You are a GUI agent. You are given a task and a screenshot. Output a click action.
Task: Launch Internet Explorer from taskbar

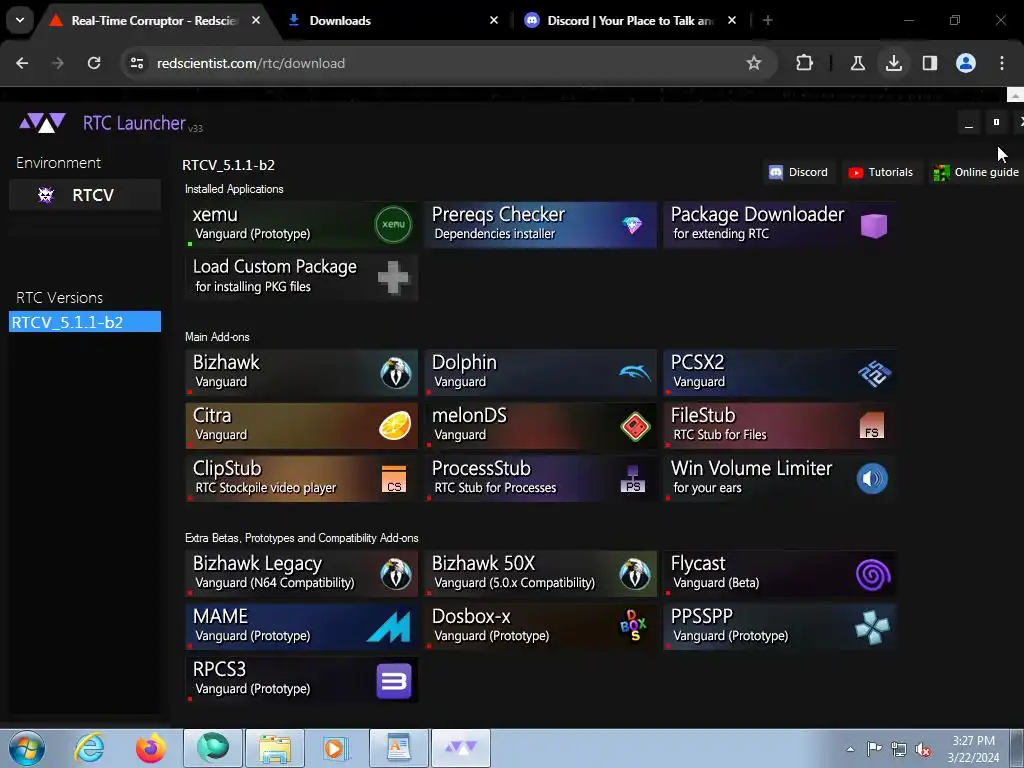89,748
